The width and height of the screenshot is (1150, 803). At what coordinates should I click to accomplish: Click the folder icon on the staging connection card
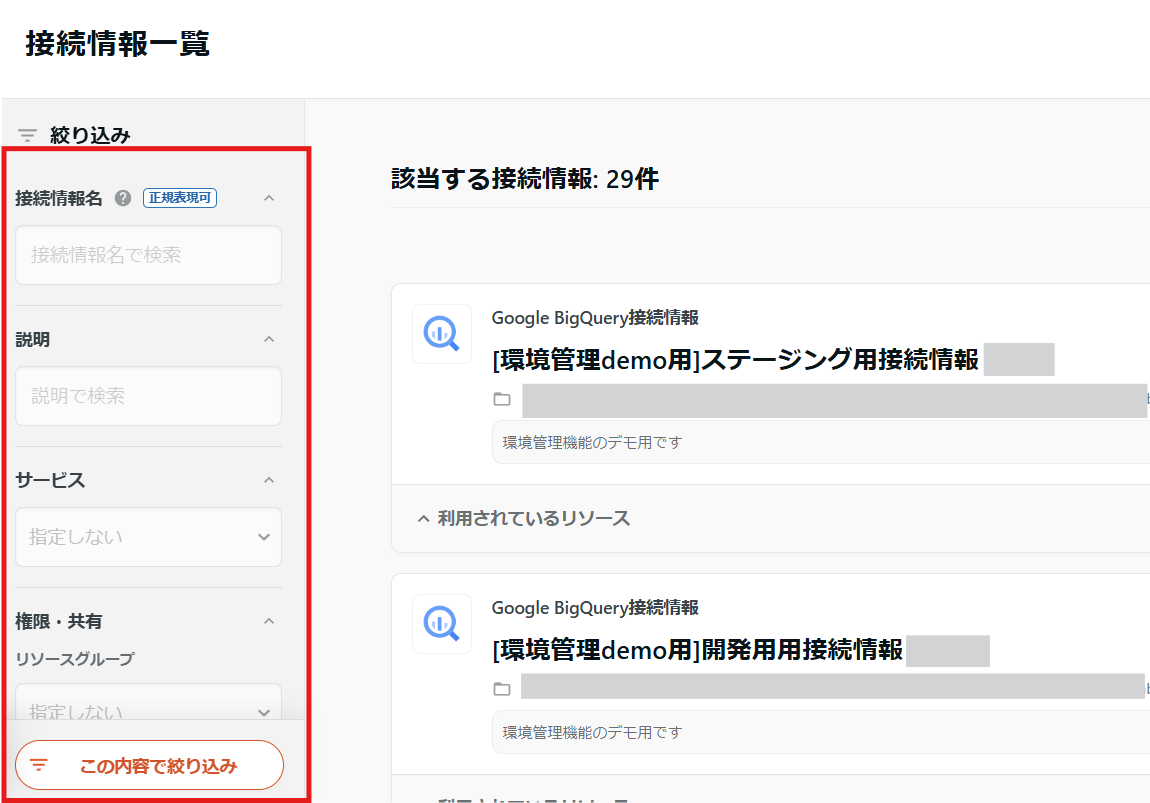pyautogui.click(x=501, y=399)
